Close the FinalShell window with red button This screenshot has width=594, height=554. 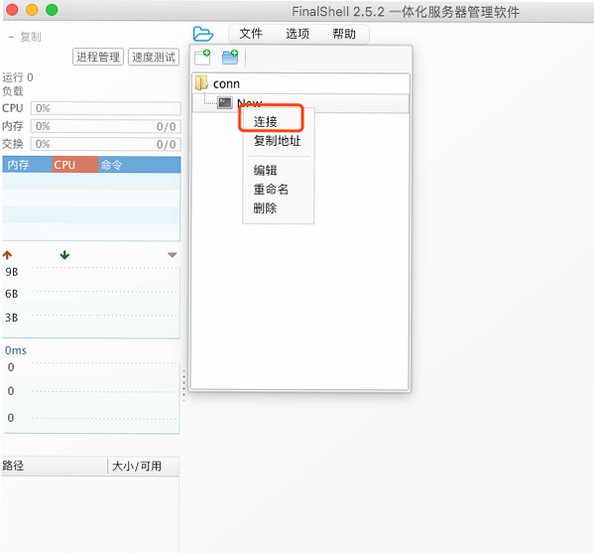tap(12, 9)
